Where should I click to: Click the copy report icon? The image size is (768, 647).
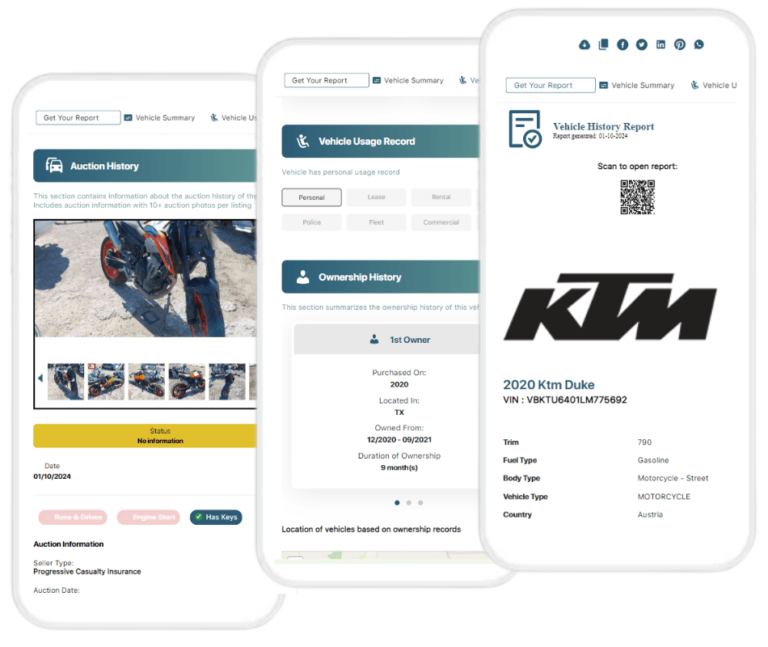603,45
